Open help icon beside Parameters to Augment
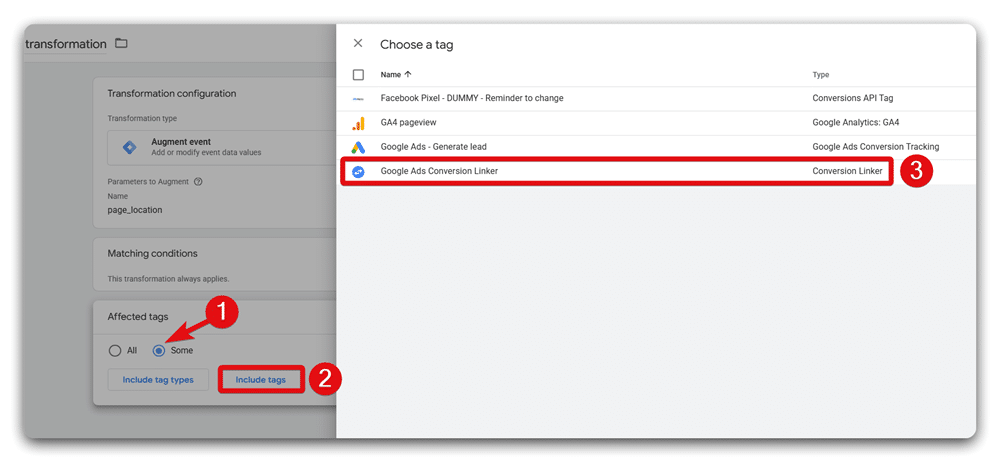 tap(198, 182)
